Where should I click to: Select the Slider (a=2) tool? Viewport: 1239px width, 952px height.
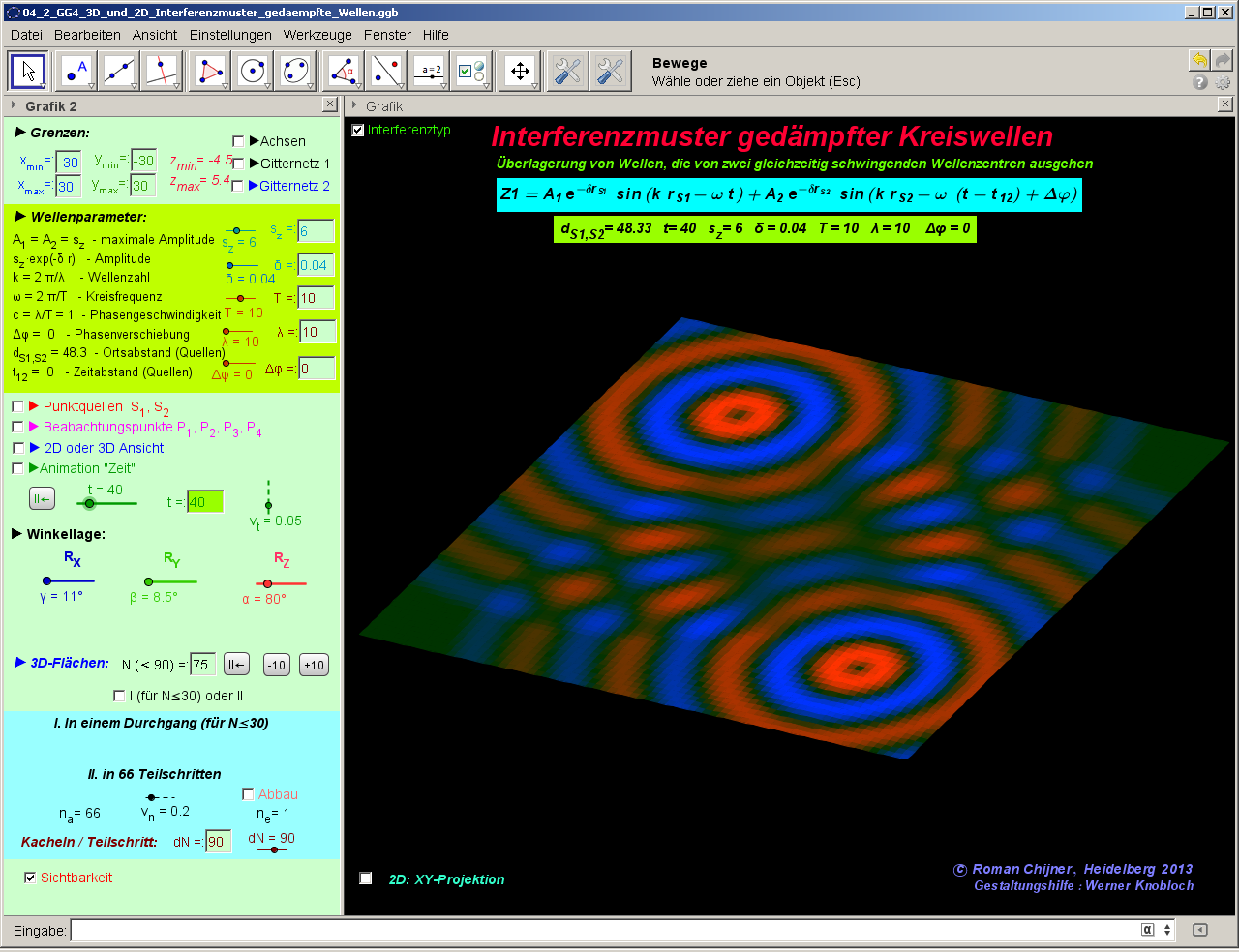(x=430, y=72)
